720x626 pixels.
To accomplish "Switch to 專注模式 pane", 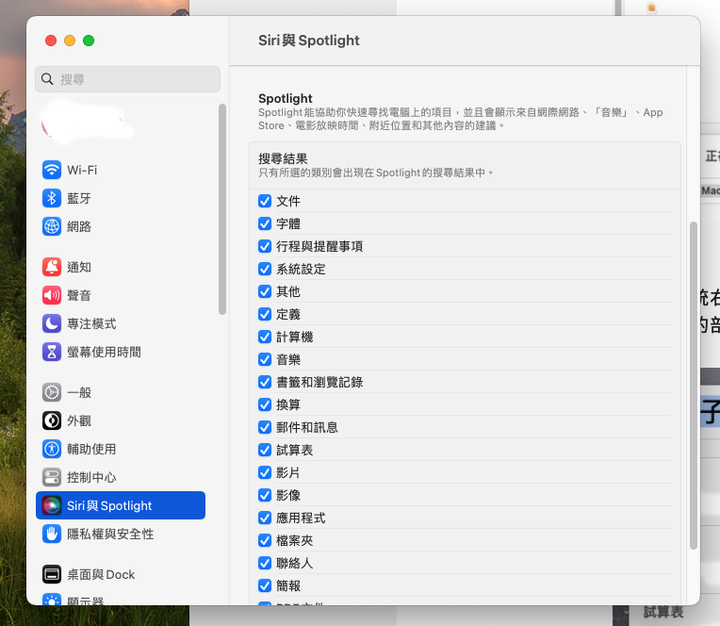I will pyautogui.click(x=121, y=324).
